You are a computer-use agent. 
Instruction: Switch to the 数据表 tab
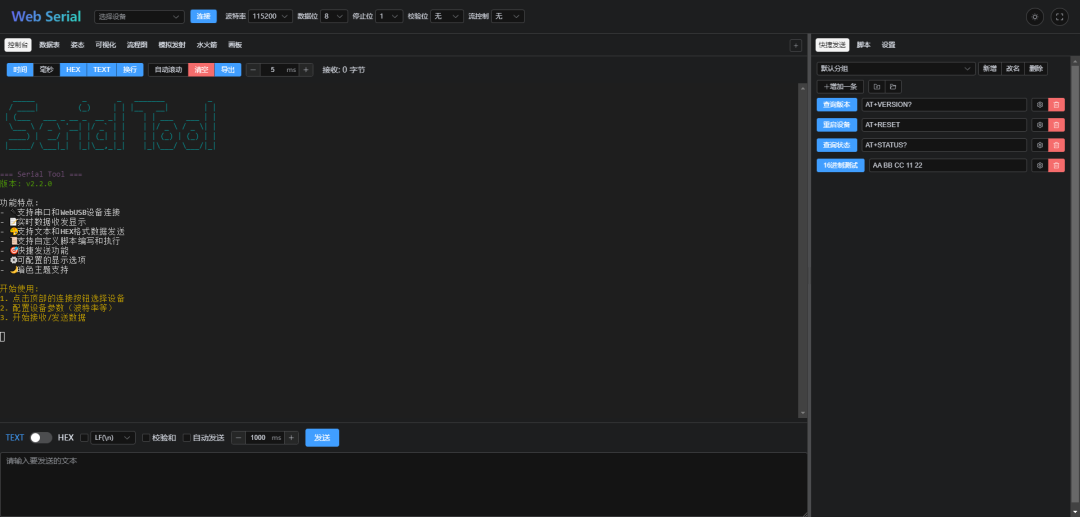click(x=49, y=45)
